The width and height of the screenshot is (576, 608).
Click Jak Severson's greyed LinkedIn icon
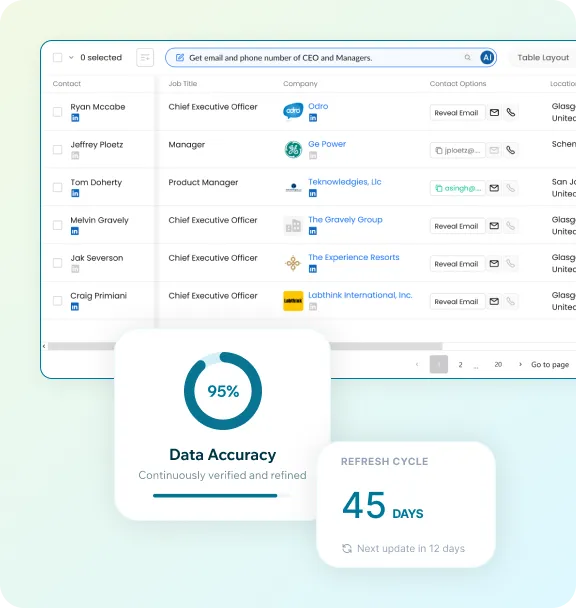(75, 269)
